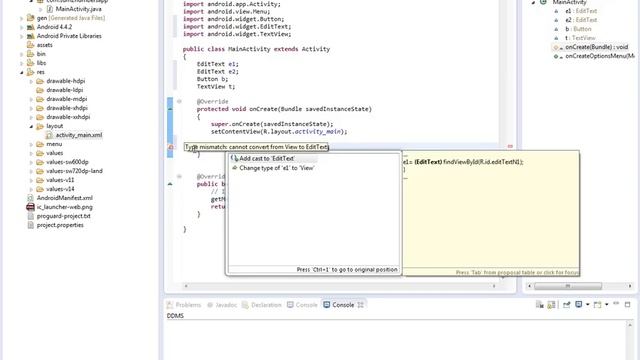This screenshot has width=640, height=360.
Task: Close the active Console tab
Action: coord(360,305)
